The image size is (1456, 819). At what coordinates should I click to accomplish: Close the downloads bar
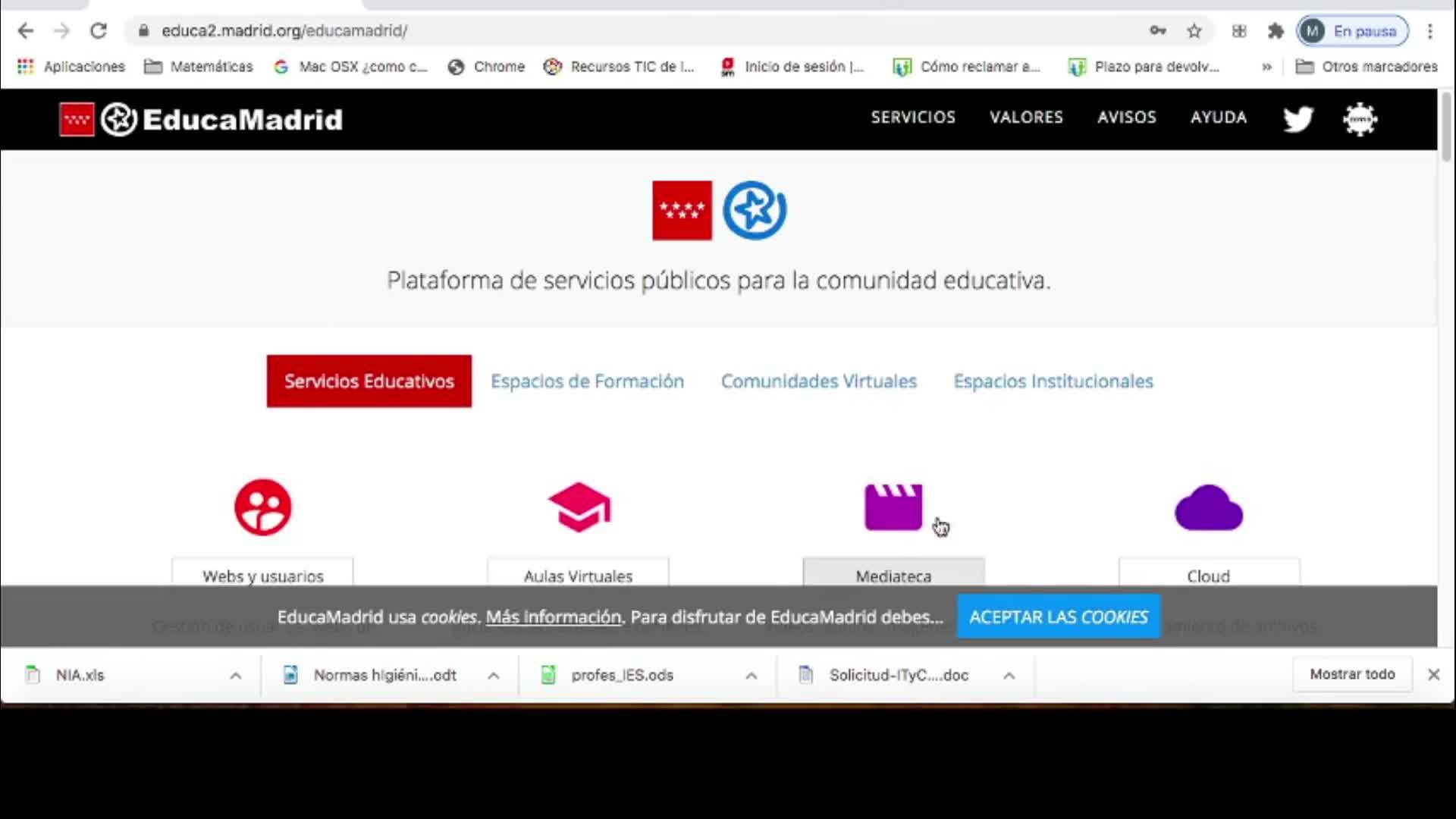(1433, 675)
